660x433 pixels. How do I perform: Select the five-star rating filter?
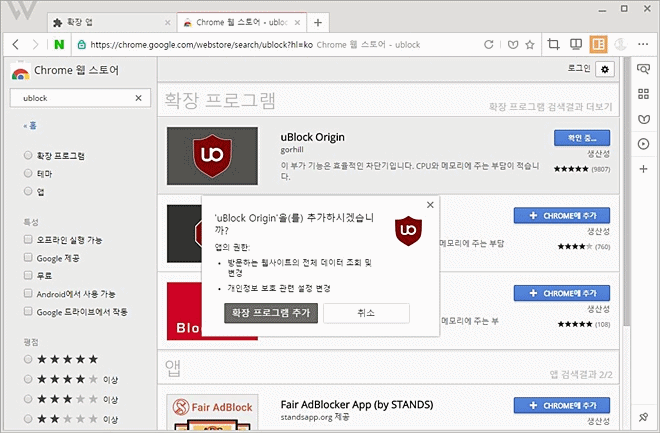click(x=28, y=359)
